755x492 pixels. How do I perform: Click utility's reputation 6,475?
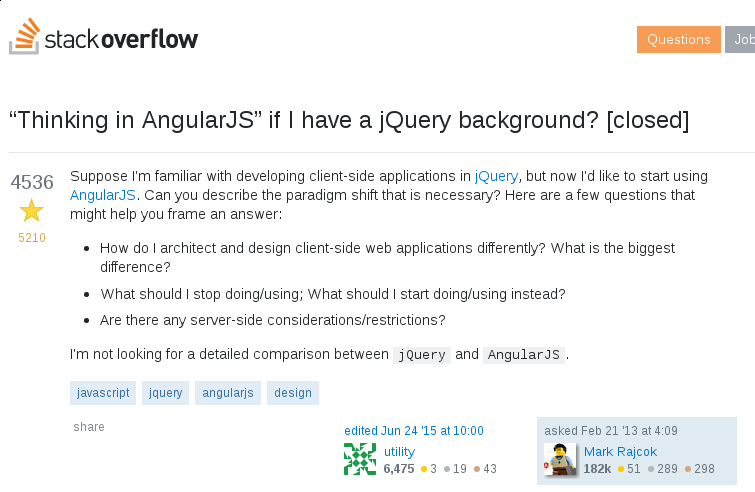coord(399,469)
